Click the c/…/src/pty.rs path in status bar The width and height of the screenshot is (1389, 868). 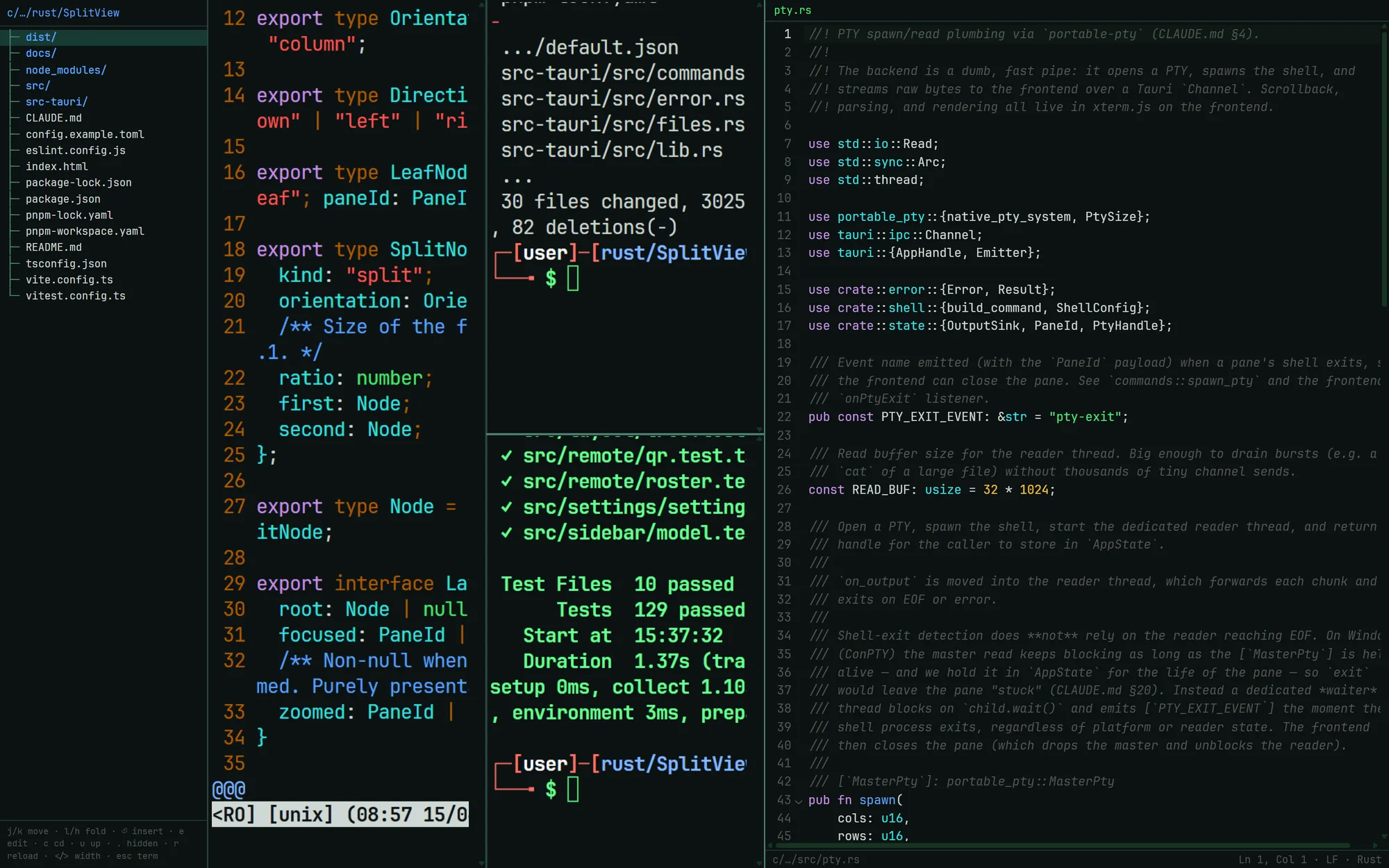click(815, 860)
